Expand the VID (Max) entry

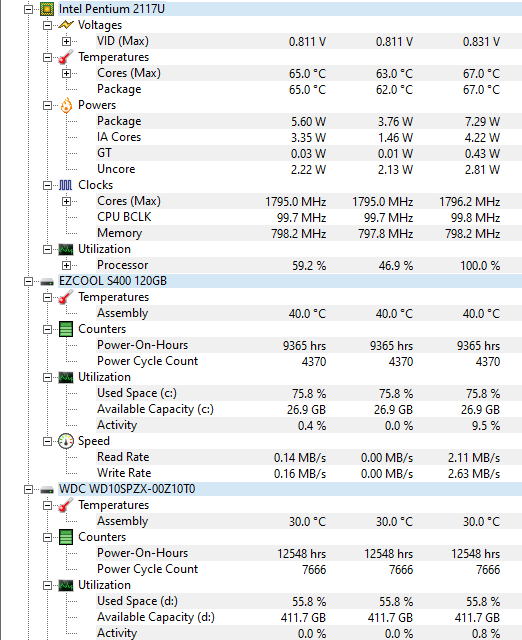[x=66, y=41]
